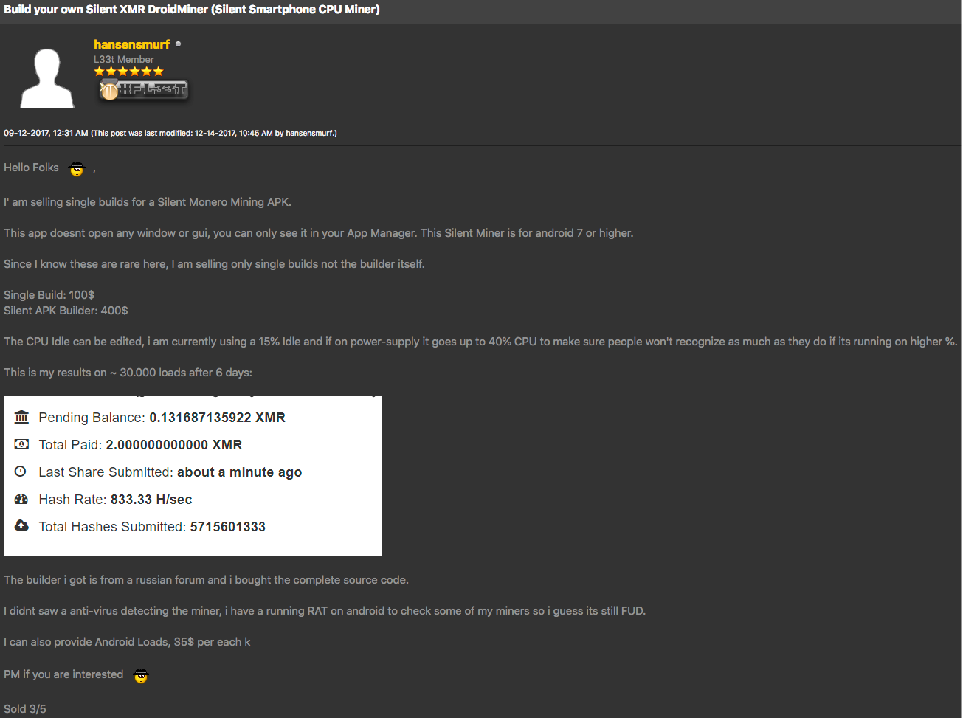
Task: Open the hansensmurf username profile link
Action: 131,45
